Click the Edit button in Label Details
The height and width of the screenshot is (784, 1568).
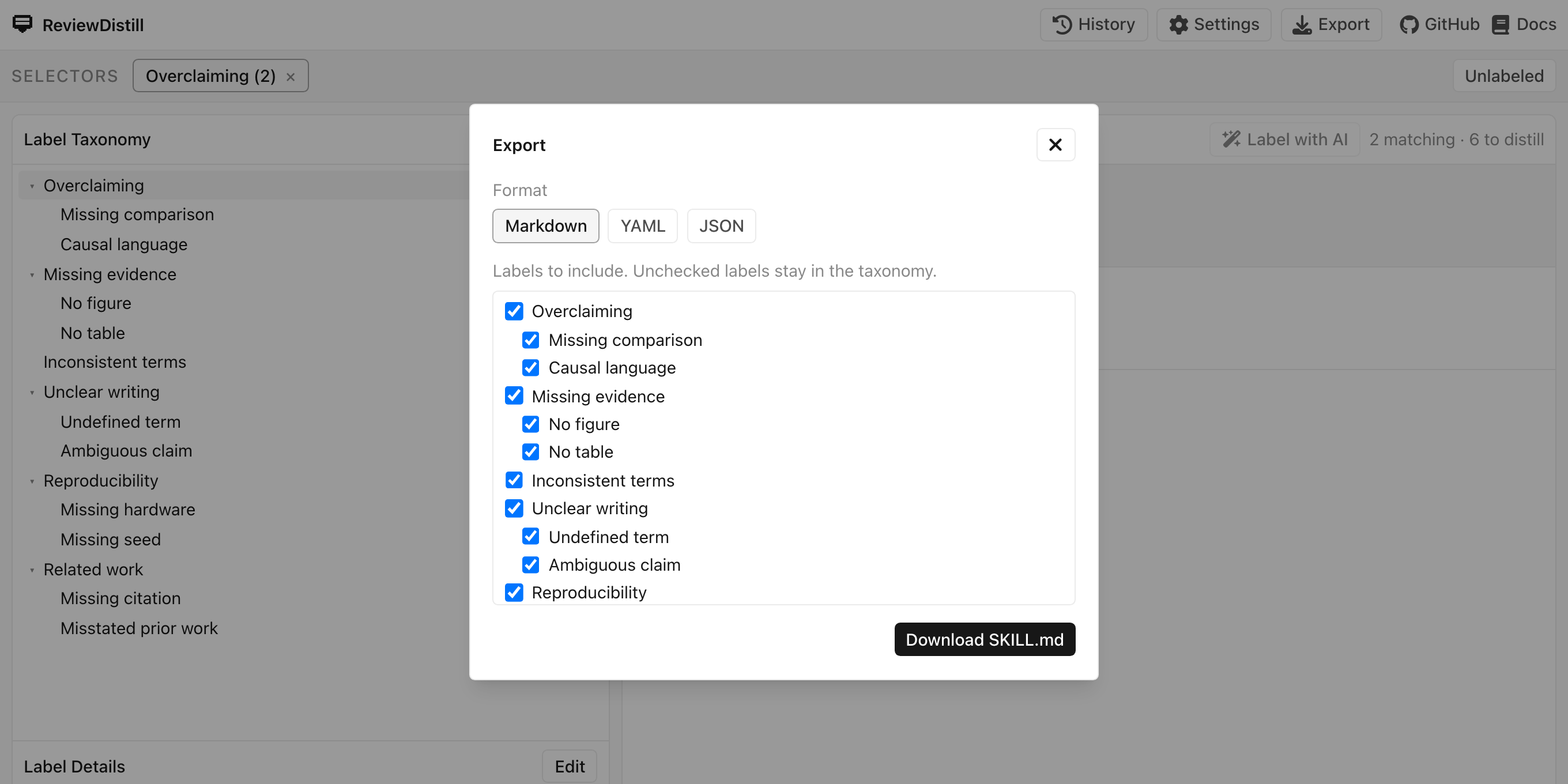click(569, 766)
